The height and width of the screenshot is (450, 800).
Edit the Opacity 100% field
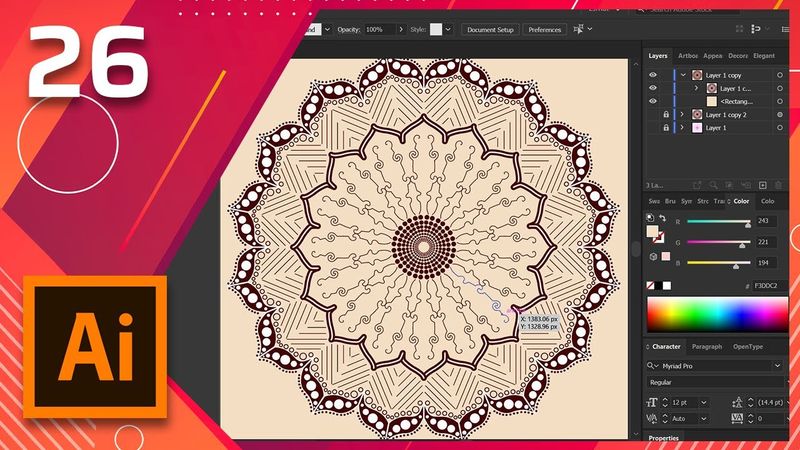379,30
